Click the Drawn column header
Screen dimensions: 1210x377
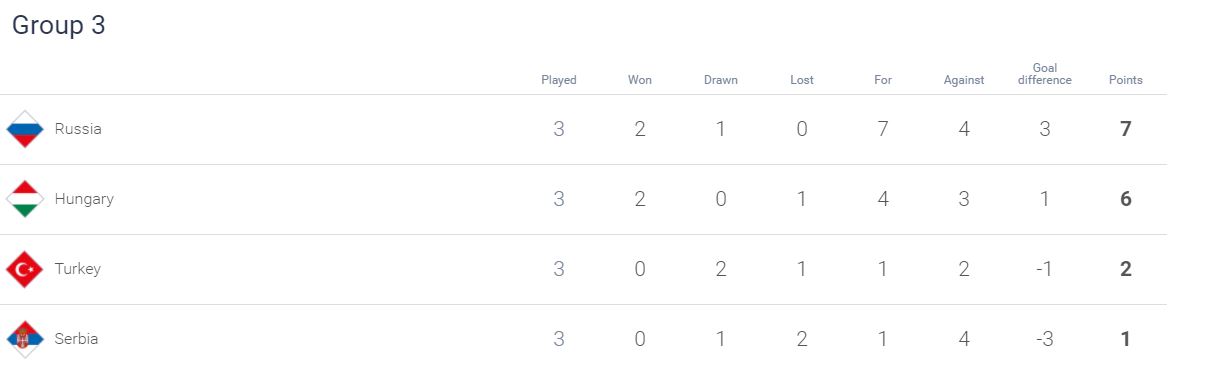point(721,80)
